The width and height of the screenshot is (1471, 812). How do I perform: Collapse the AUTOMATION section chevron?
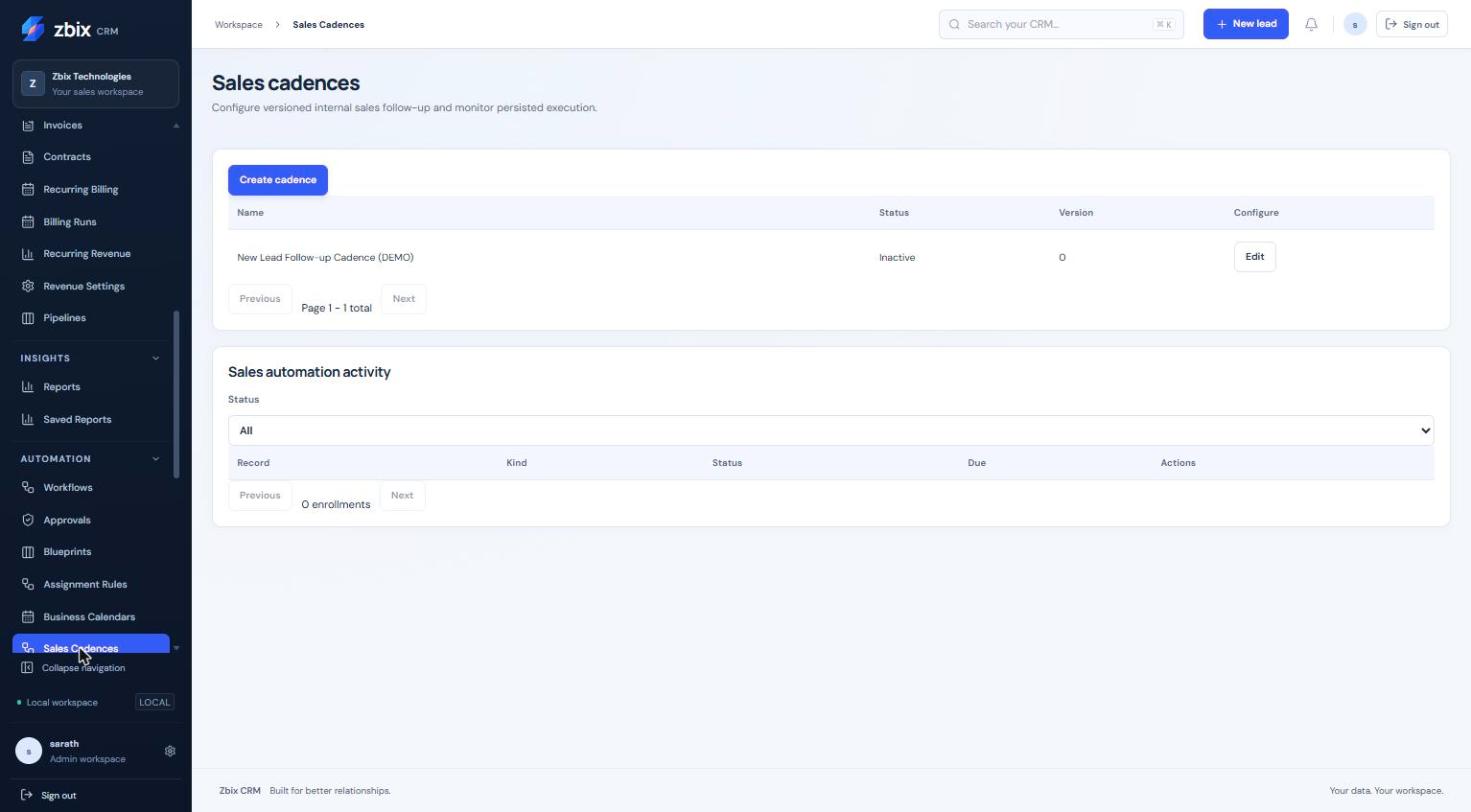[155, 459]
